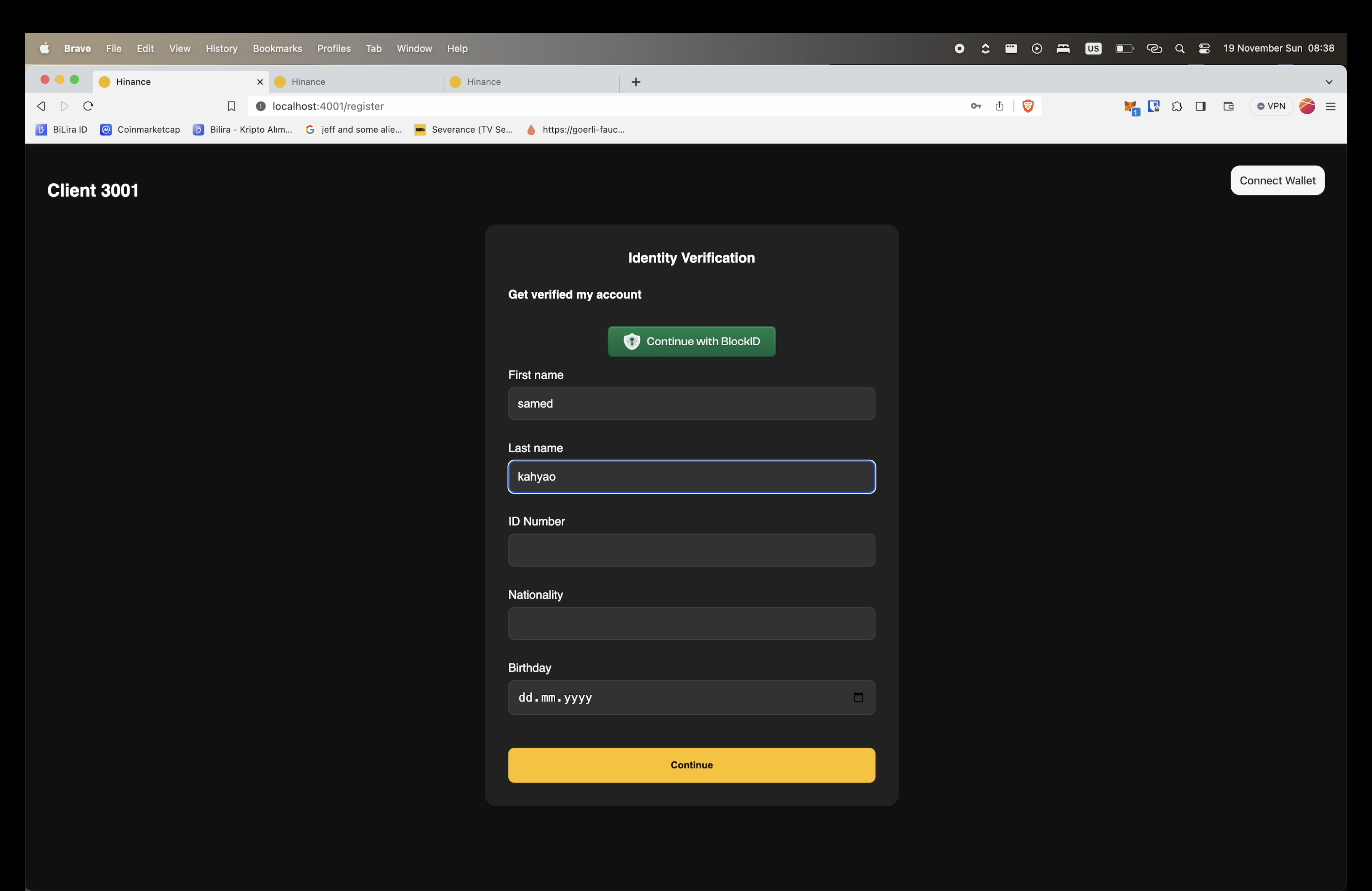This screenshot has height=891, width=1372.
Task: Click the Brave Shields lion icon
Action: click(x=1027, y=106)
